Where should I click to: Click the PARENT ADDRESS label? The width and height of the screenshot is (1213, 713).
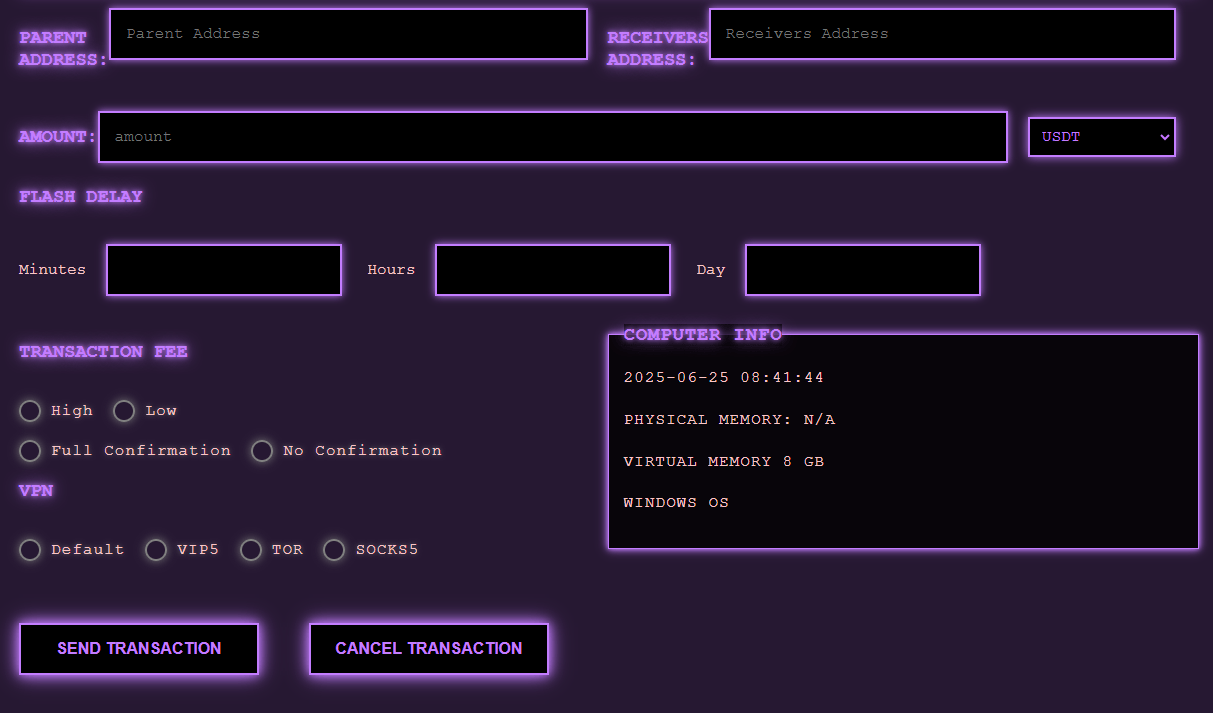[63, 49]
